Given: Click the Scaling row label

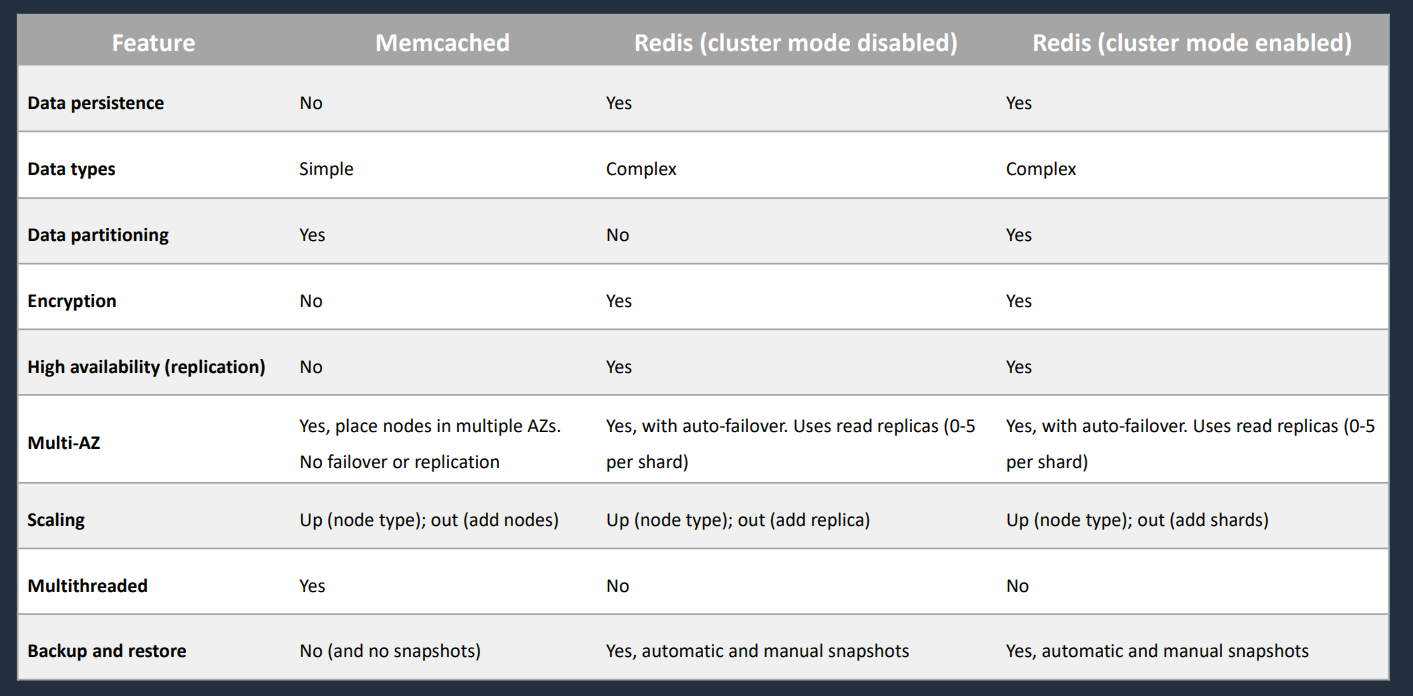Looking at the screenshot, I should 56,520.
